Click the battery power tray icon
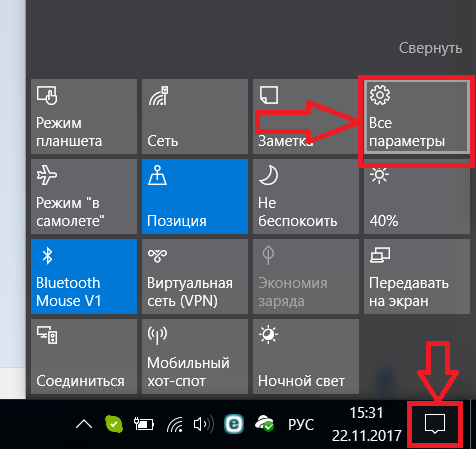 point(144,424)
